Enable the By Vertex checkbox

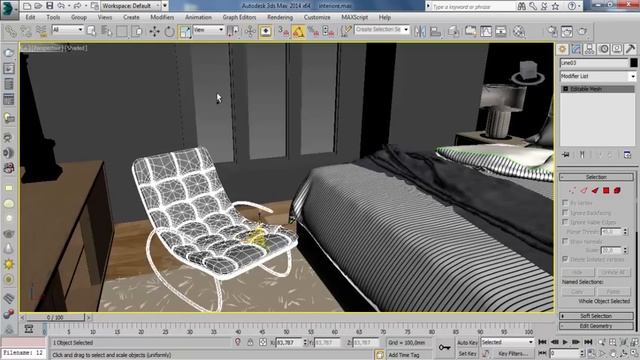click(565, 202)
